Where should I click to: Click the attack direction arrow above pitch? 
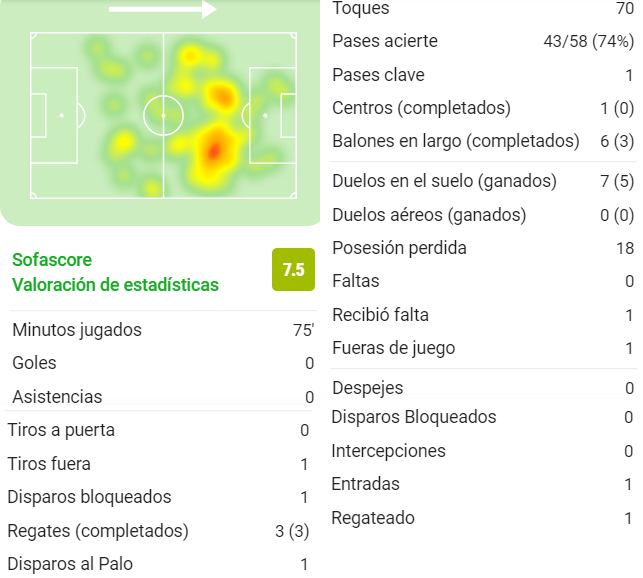tap(163, 9)
